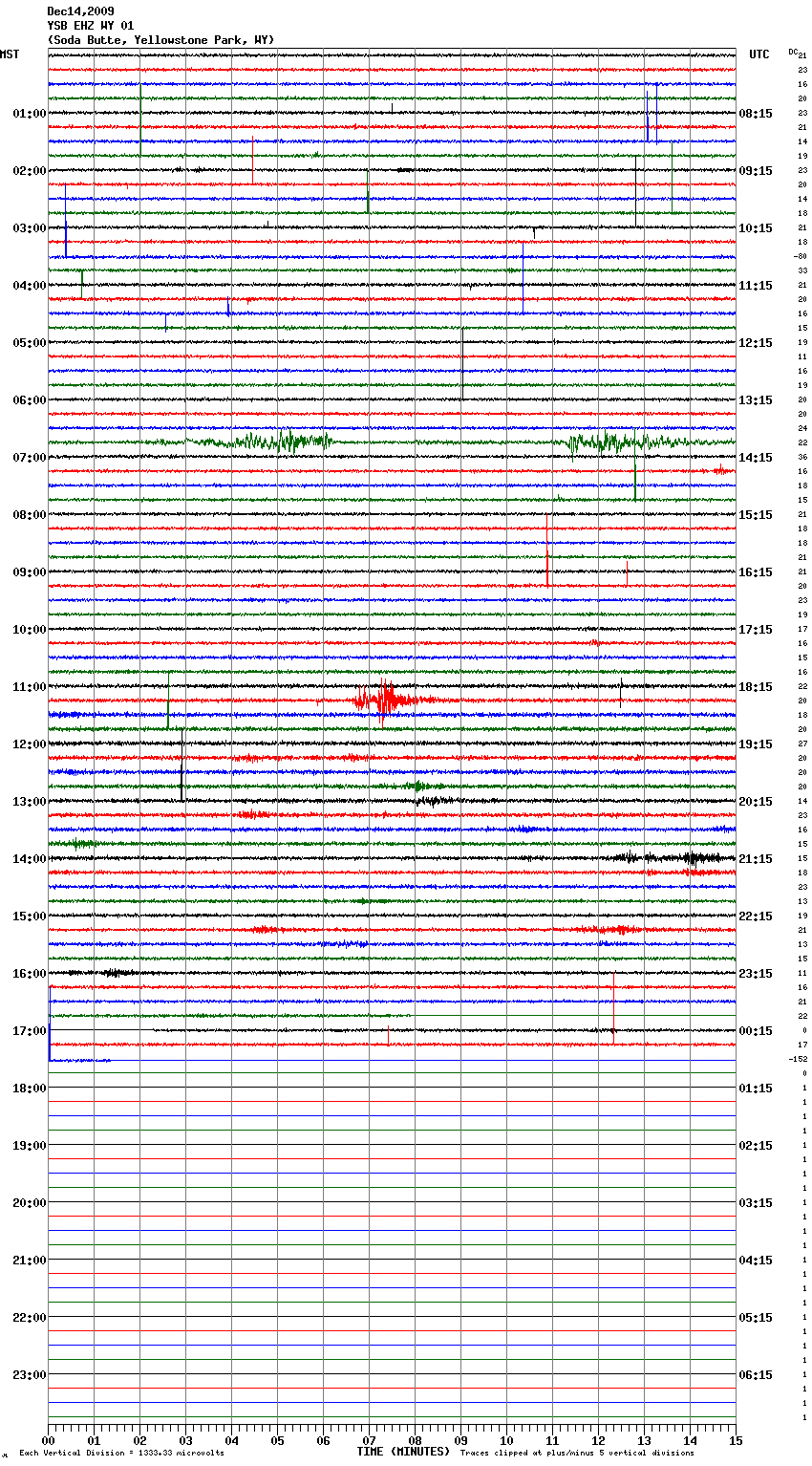Click the 16:15 UTC time label
This screenshot has width=812, height=1466.
coord(756,572)
